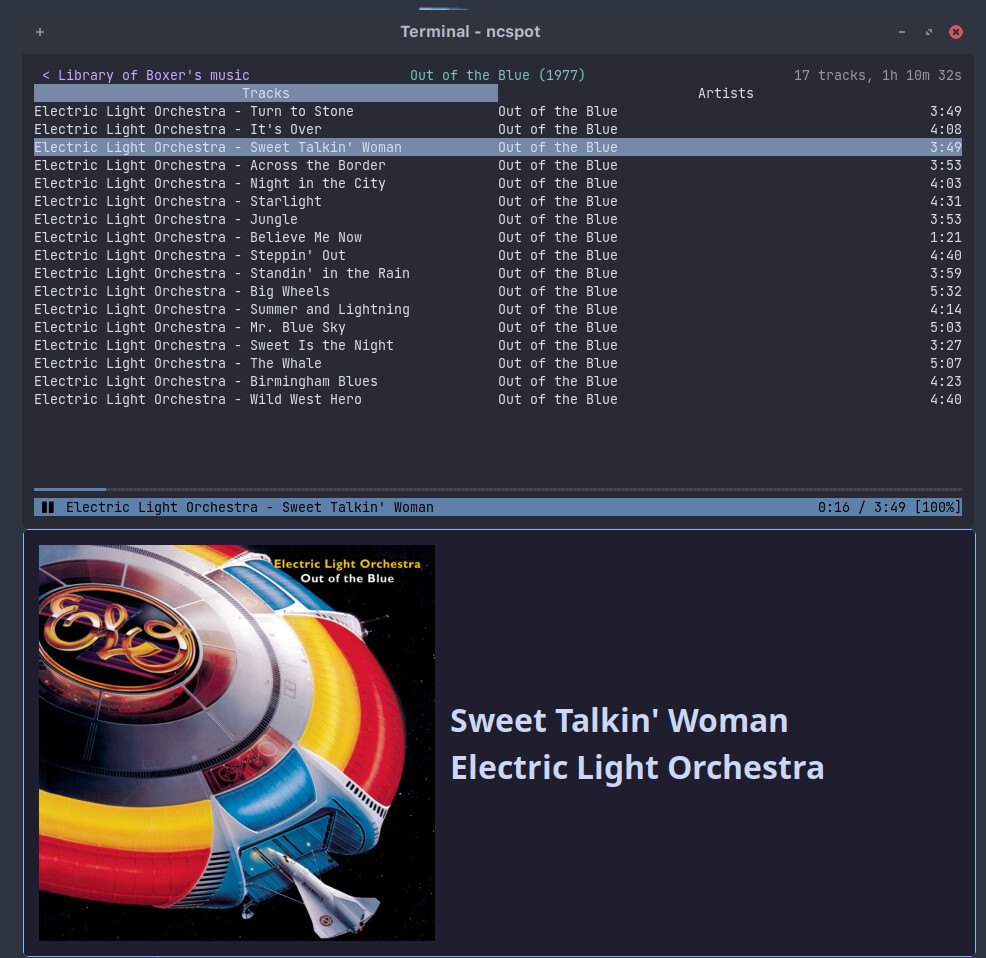The height and width of the screenshot is (958, 986).
Task: Select track The Whale
Action: [x=497, y=364]
